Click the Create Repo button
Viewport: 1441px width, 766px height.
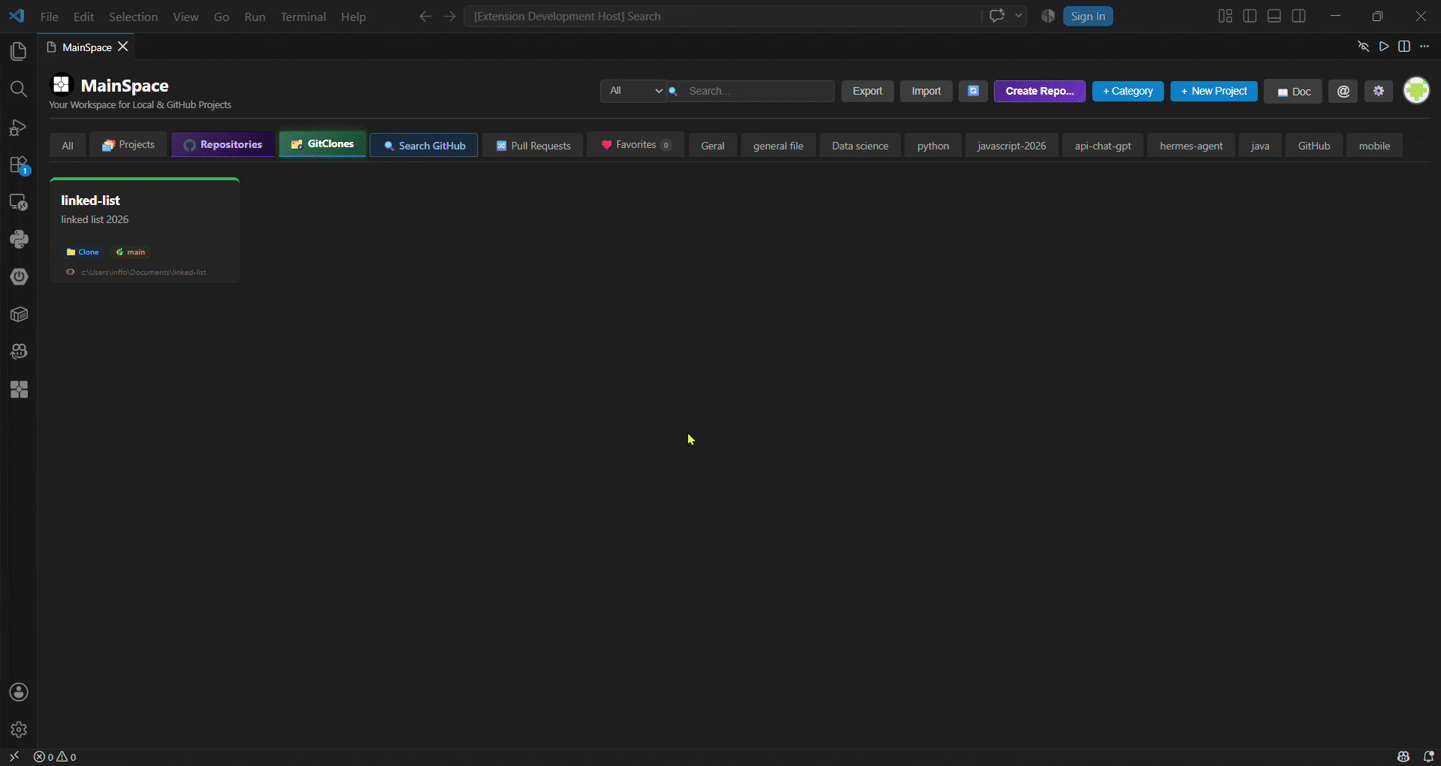tap(1040, 91)
